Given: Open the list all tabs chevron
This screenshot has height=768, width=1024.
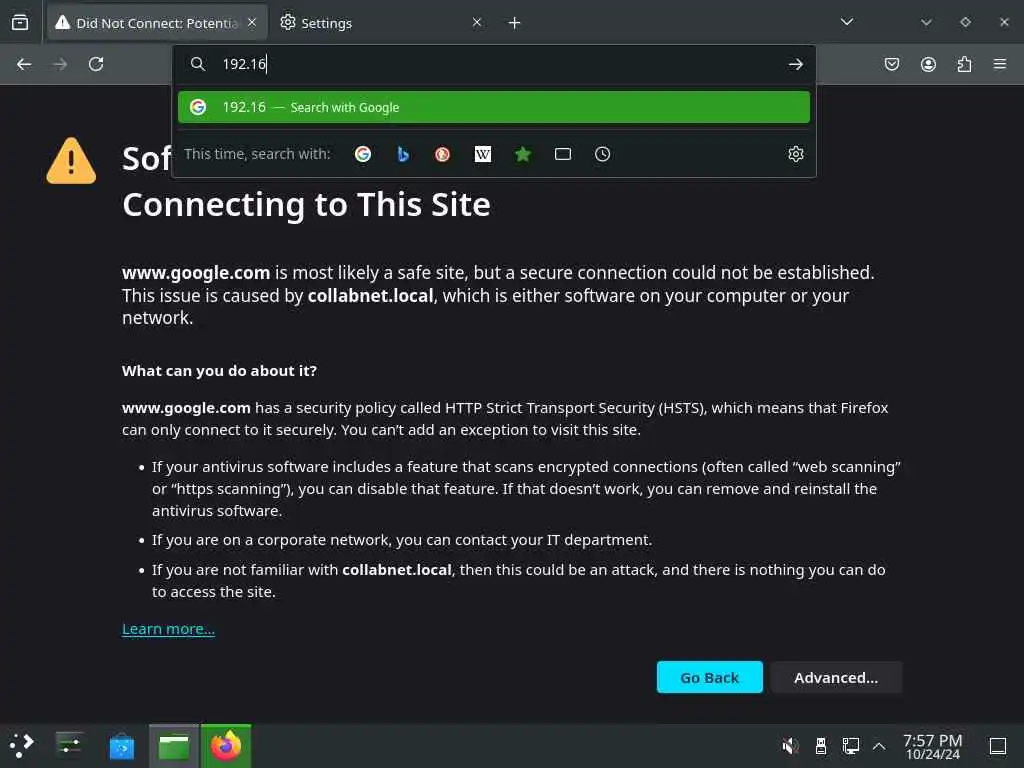Looking at the screenshot, I should click(847, 22).
